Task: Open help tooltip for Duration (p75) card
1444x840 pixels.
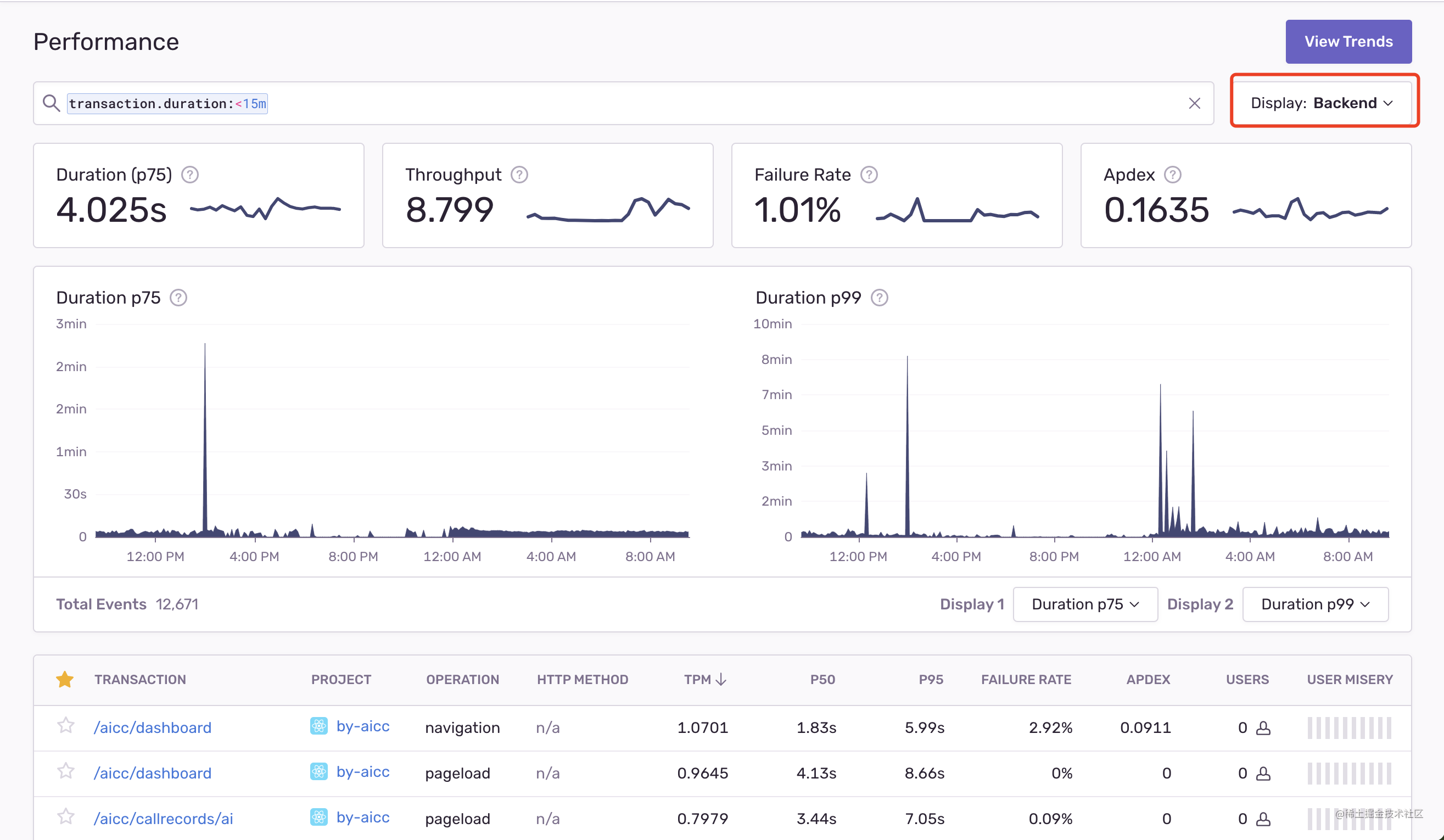Action: 189,175
